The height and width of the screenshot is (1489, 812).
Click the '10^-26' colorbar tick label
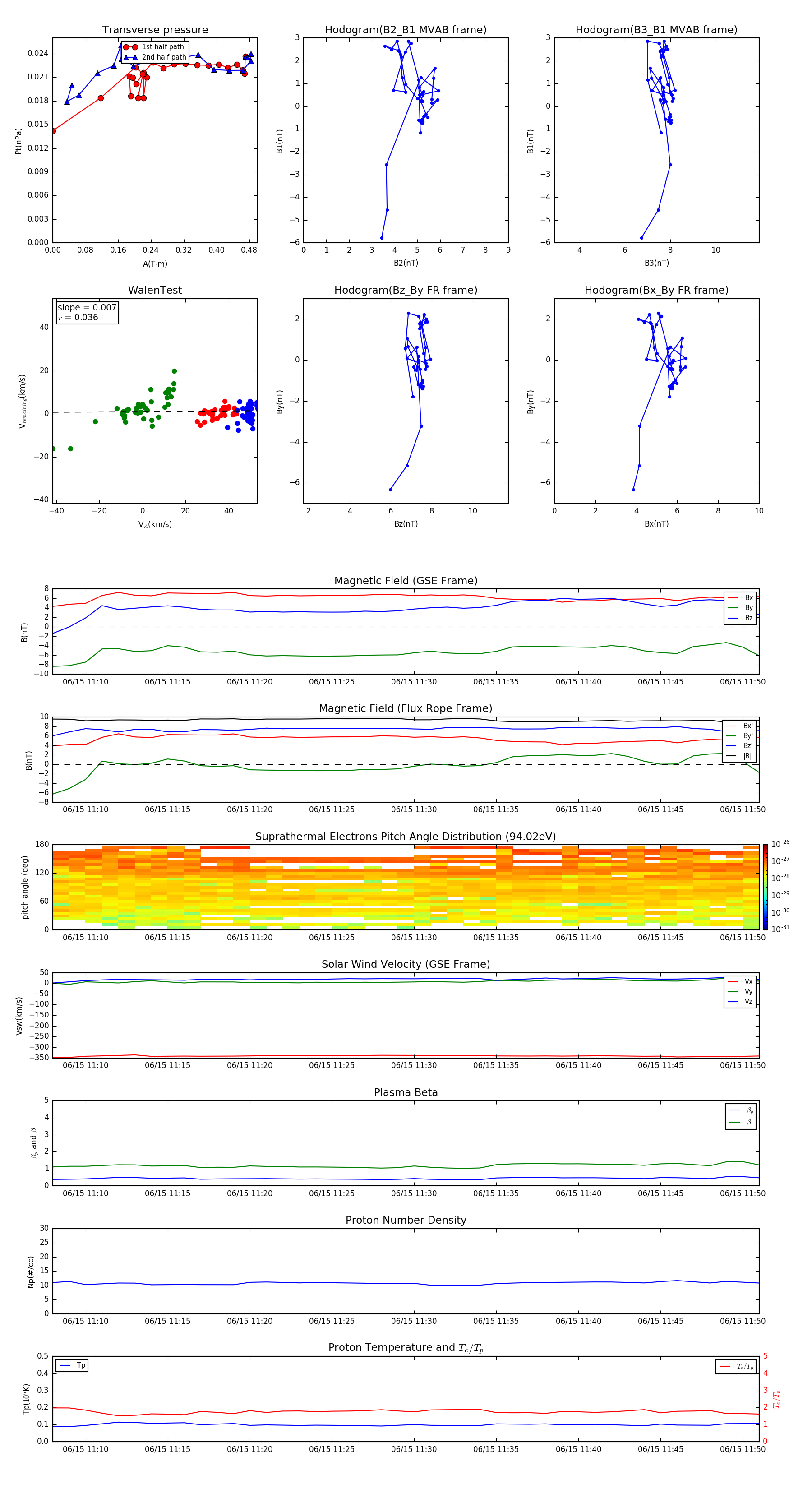[x=780, y=844]
